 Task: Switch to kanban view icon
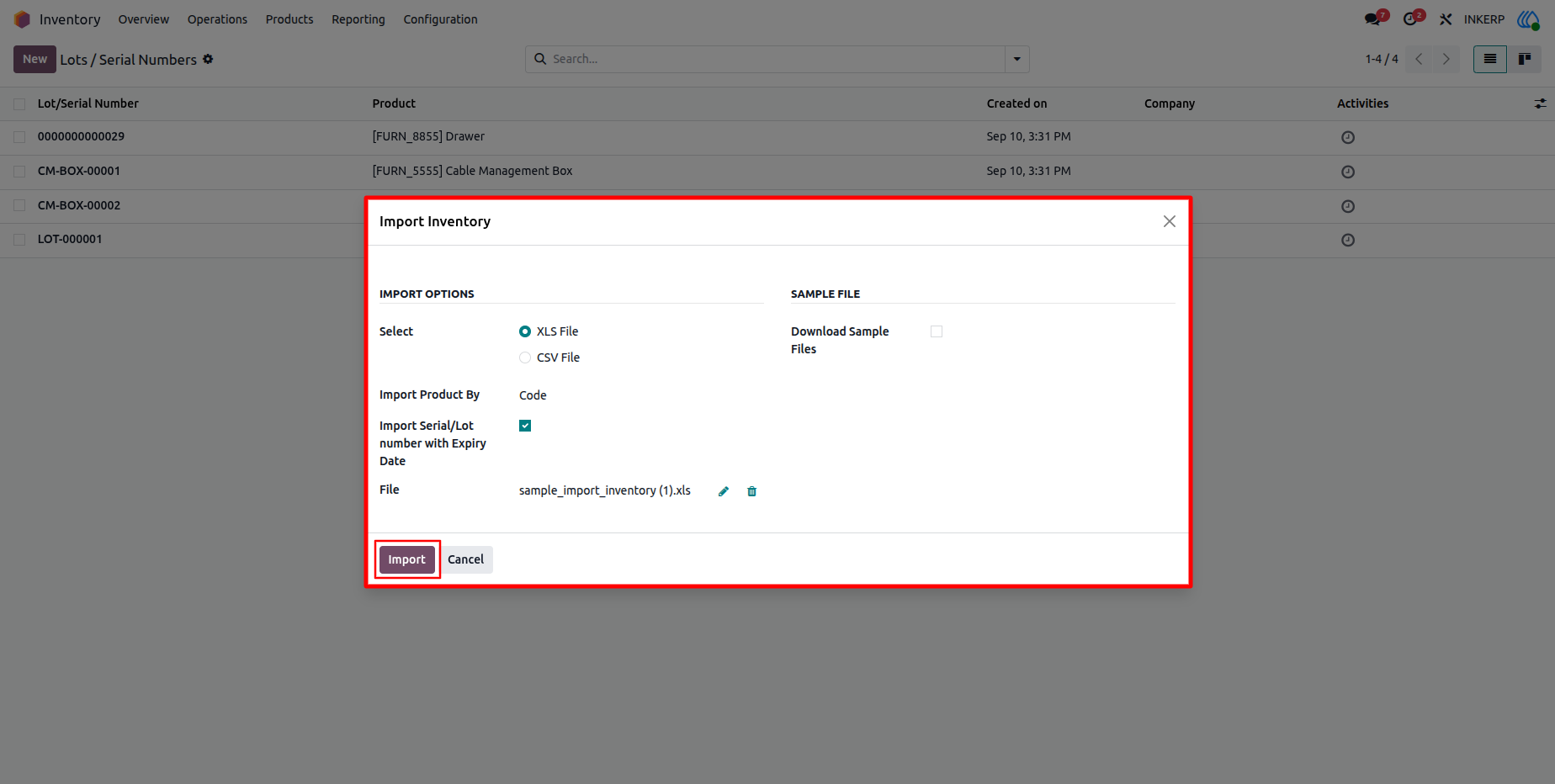click(1524, 59)
